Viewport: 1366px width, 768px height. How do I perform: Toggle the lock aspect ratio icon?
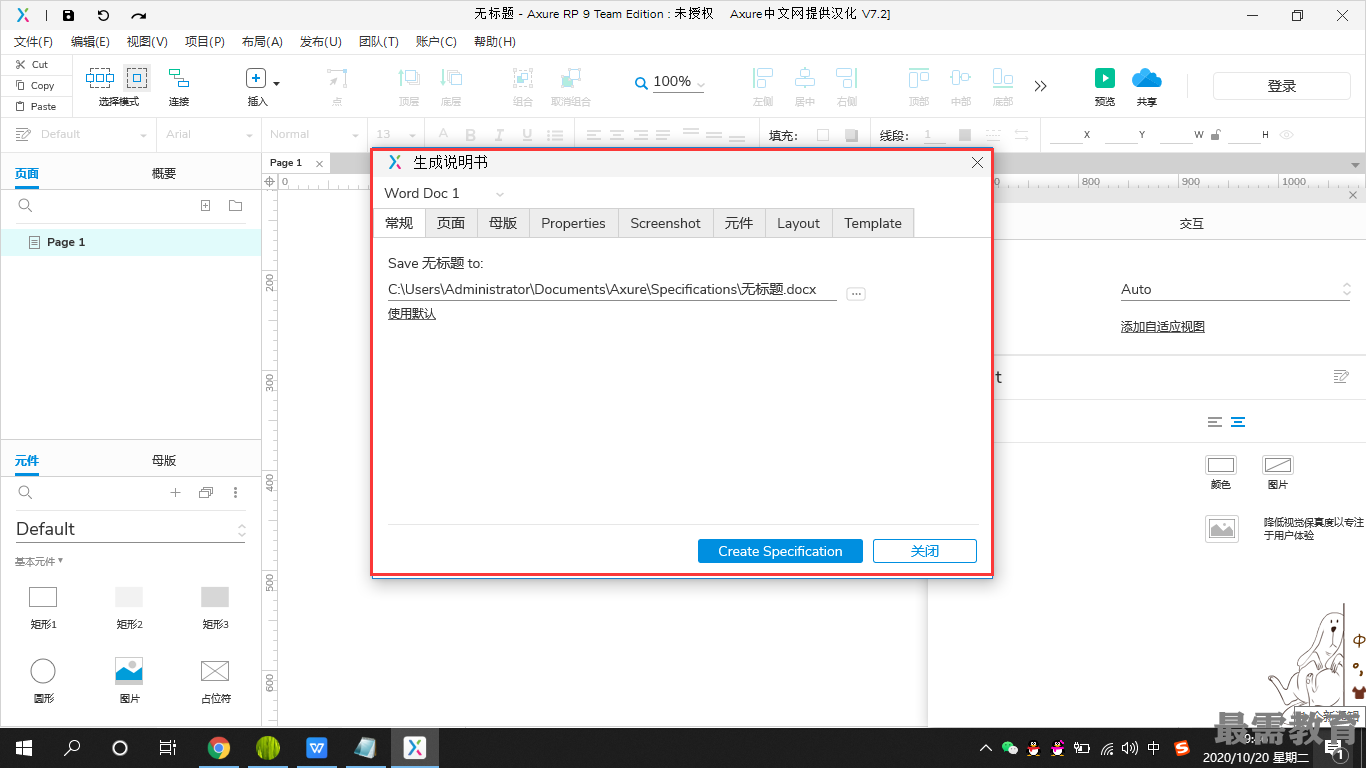click(1215, 135)
